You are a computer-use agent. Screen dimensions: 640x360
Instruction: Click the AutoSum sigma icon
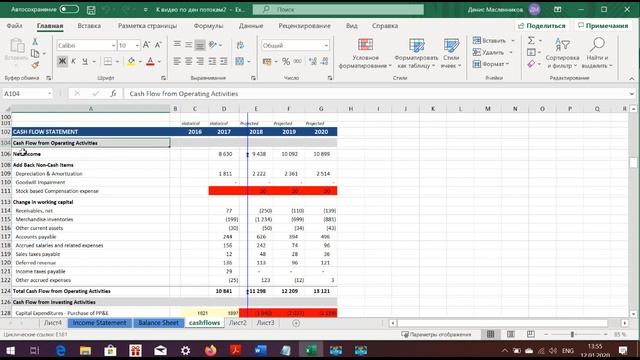(x=531, y=40)
